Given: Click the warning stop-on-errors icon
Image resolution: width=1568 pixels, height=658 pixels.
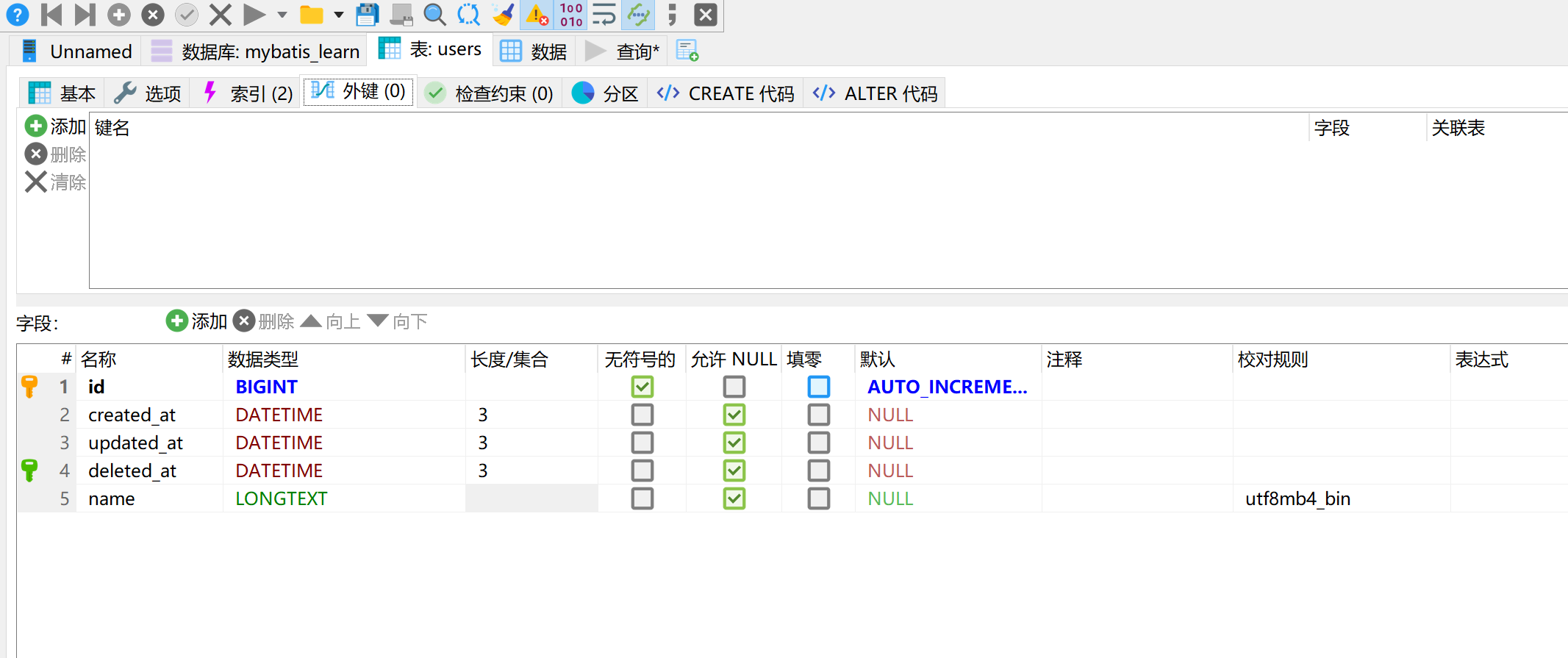Looking at the screenshot, I should (x=537, y=15).
